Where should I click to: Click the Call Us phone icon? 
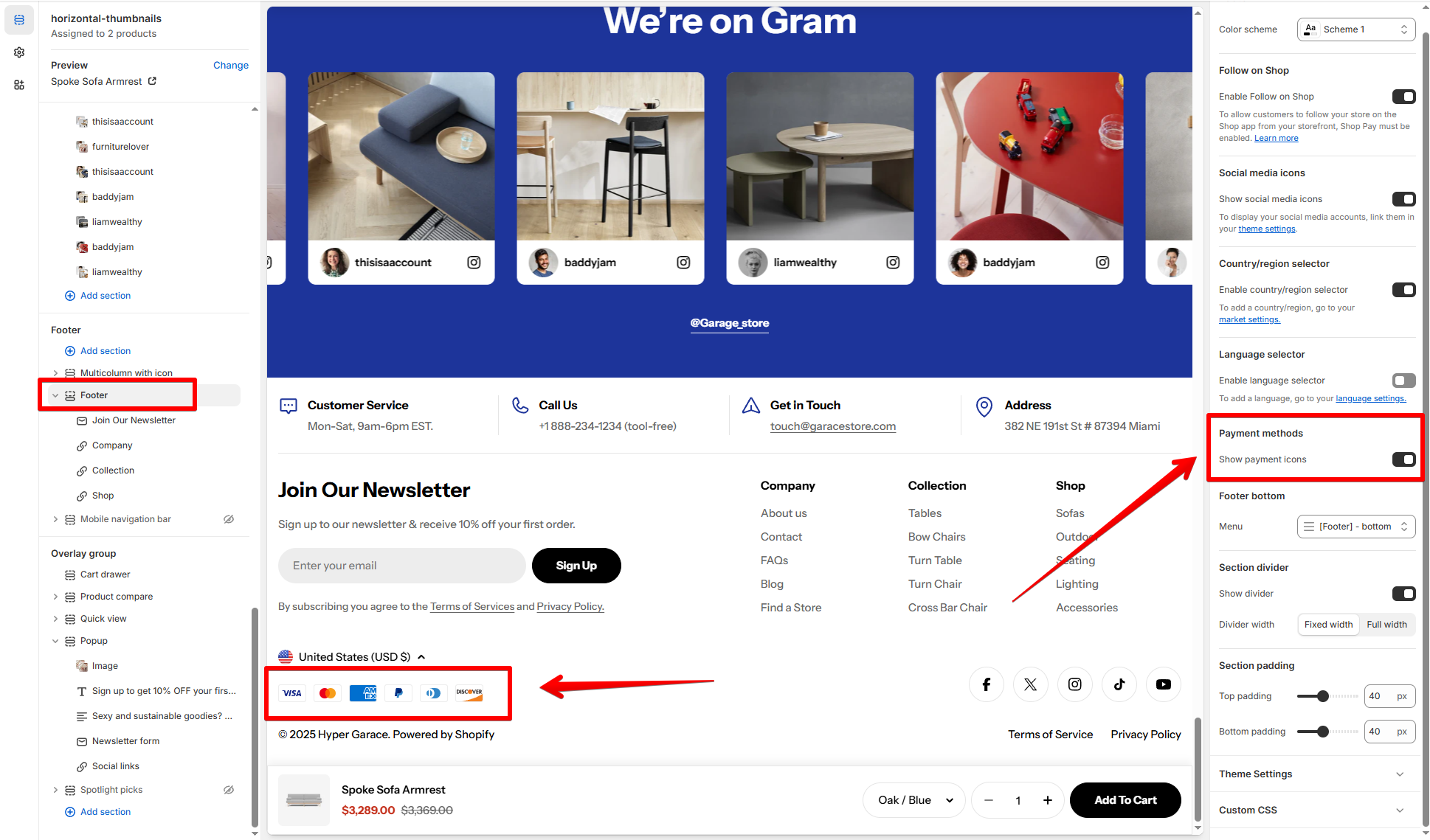pos(520,405)
